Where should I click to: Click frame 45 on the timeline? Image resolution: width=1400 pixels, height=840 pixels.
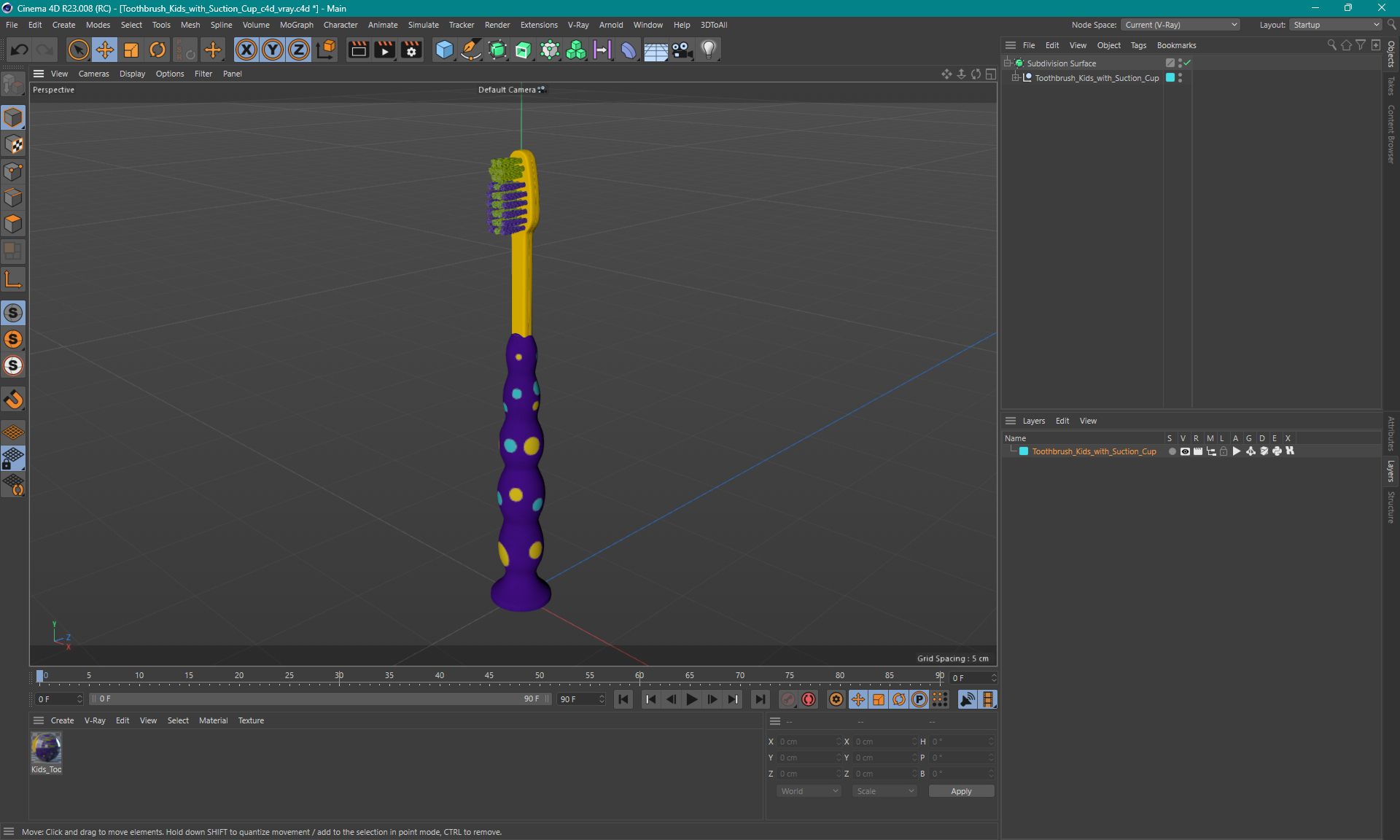point(489,676)
